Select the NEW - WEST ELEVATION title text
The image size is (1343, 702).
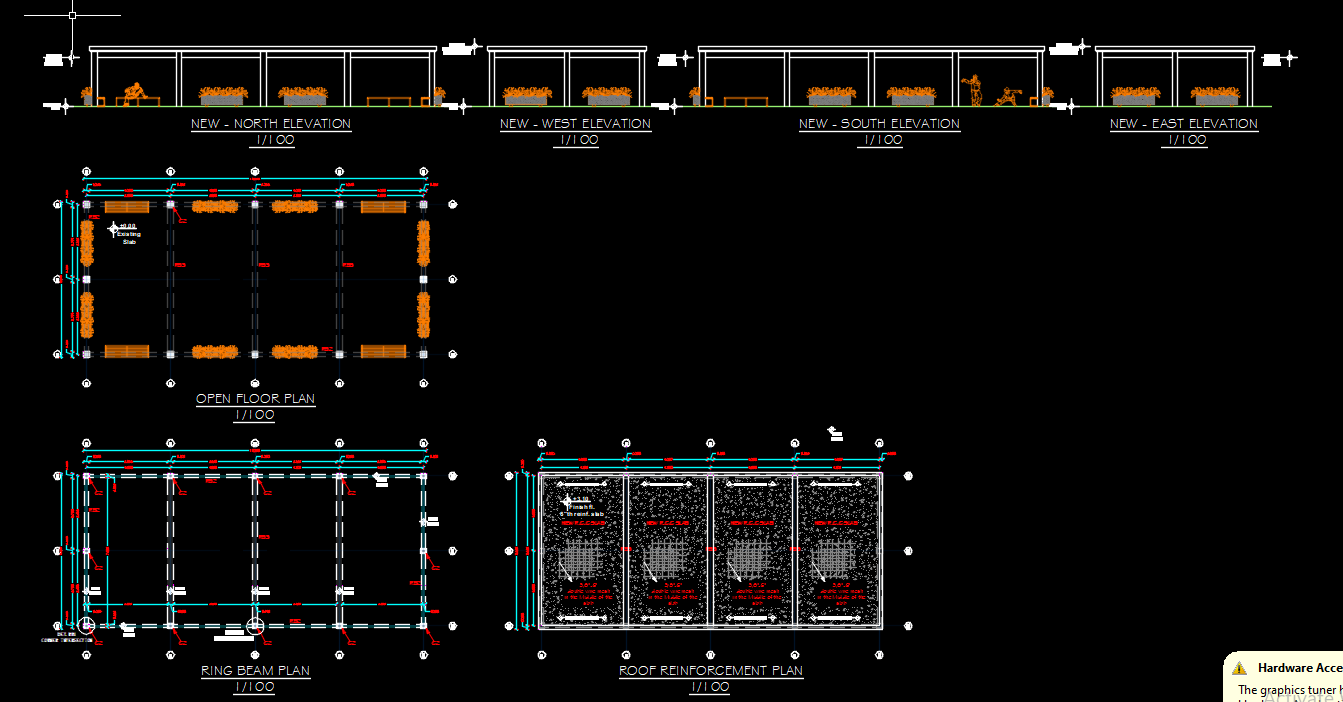575,124
